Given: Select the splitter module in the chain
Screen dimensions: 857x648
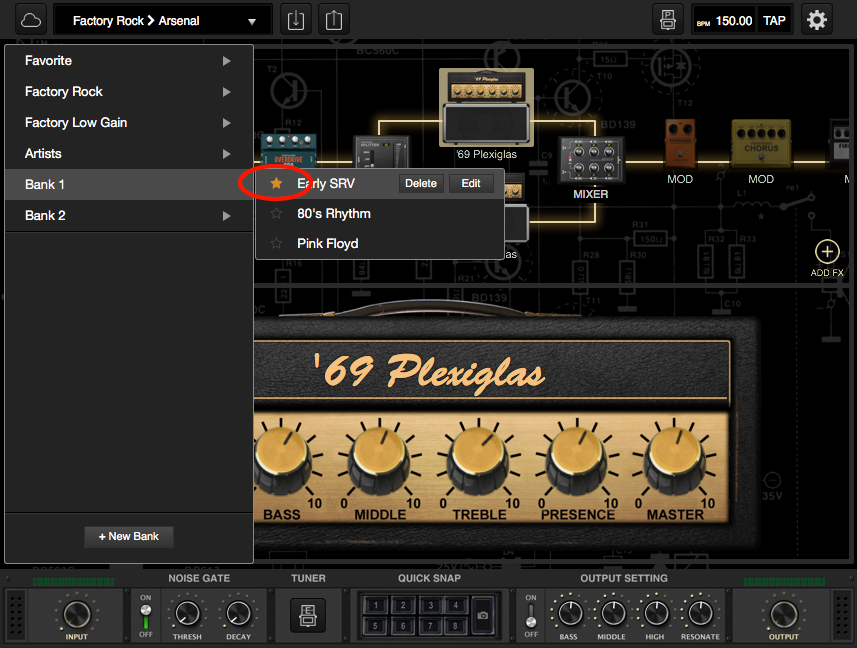Looking at the screenshot, I should tap(381, 152).
